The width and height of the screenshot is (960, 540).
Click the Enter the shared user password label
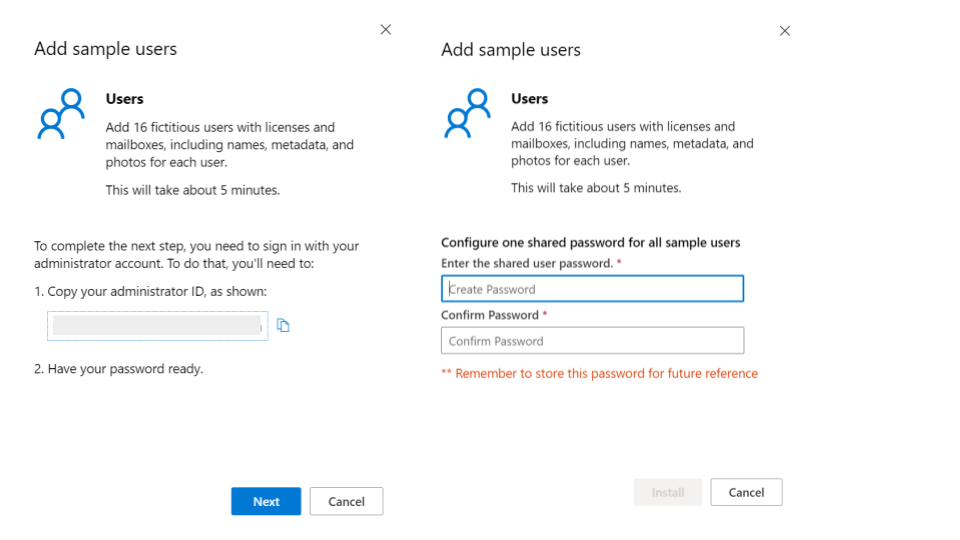pyautogui.click(x=527, y=263)
